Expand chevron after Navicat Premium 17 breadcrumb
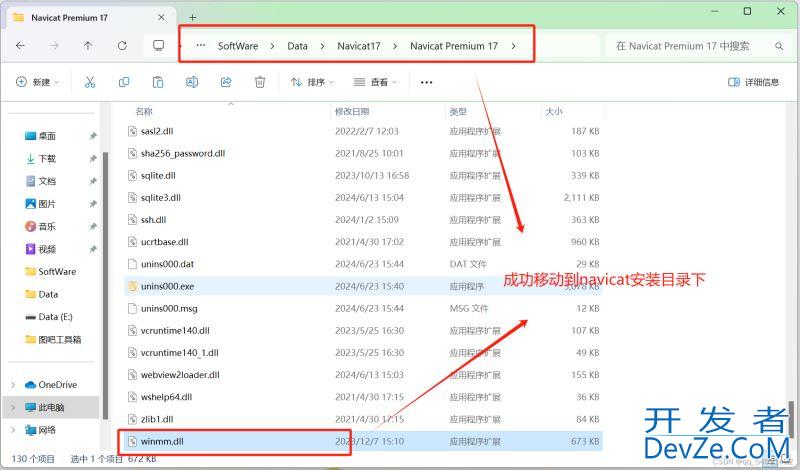 click(x=513, y=46)
